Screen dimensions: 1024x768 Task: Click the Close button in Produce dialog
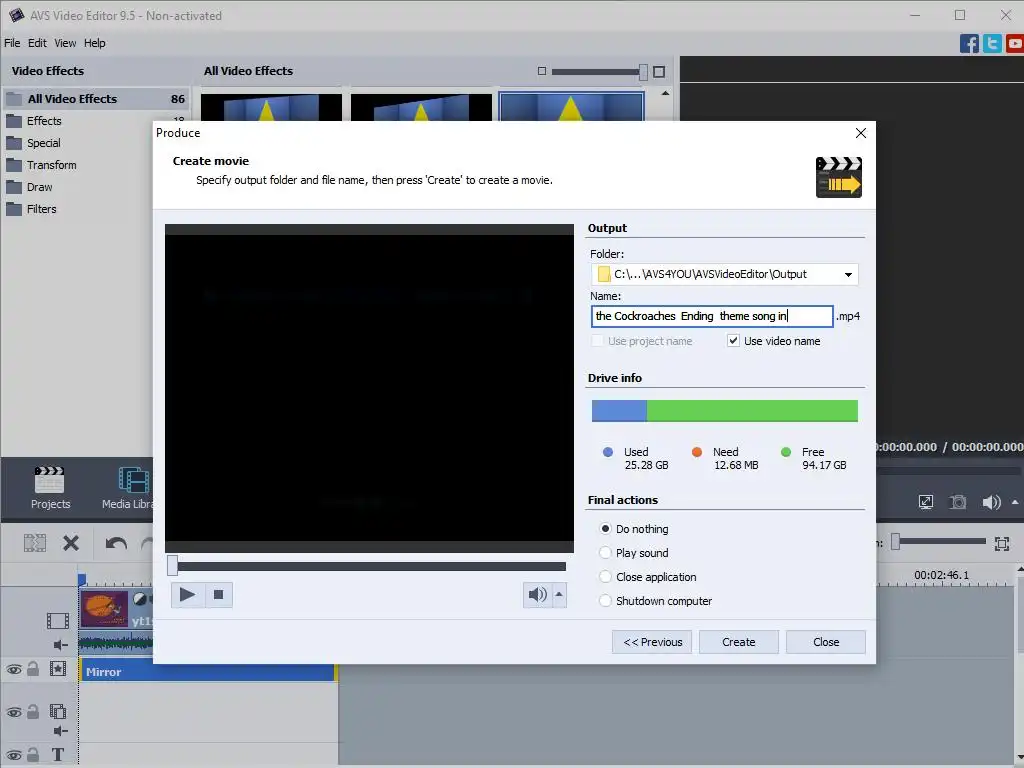point(825,642)
